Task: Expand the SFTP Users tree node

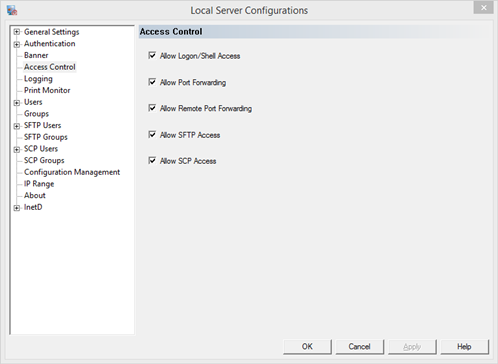Action: [16, 126]
